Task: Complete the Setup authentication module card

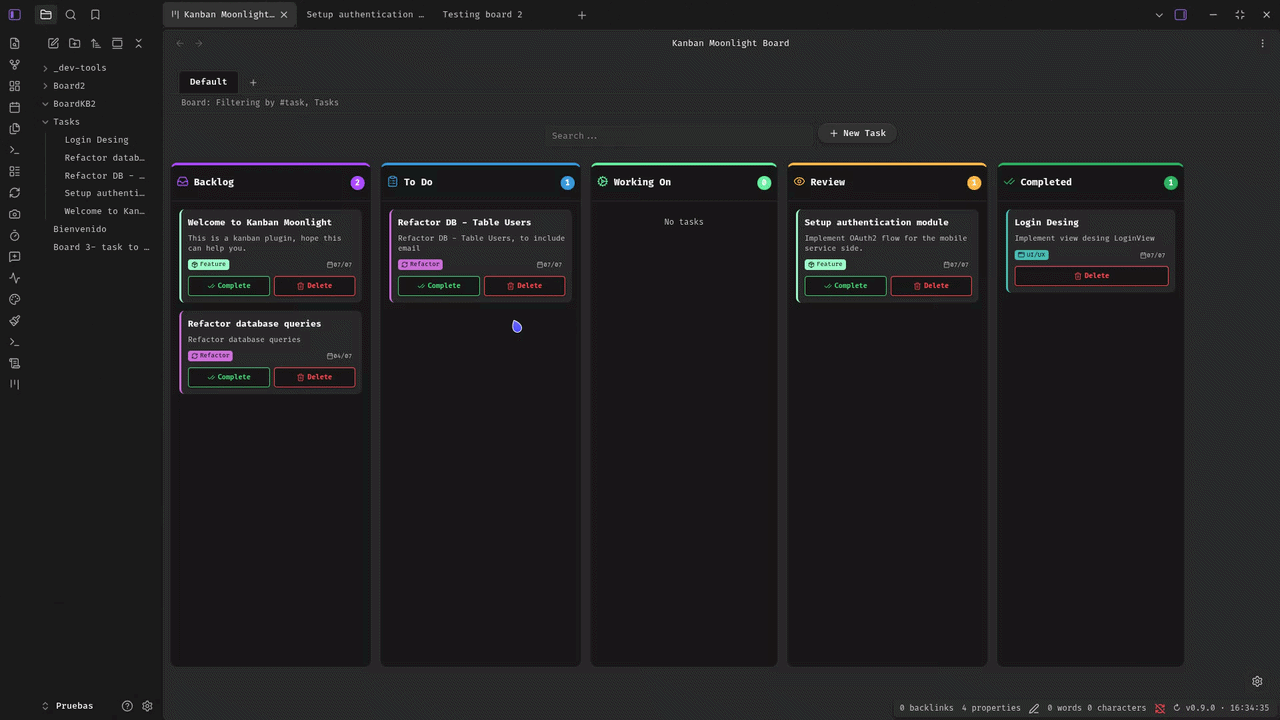Action: tap(846, 286)
